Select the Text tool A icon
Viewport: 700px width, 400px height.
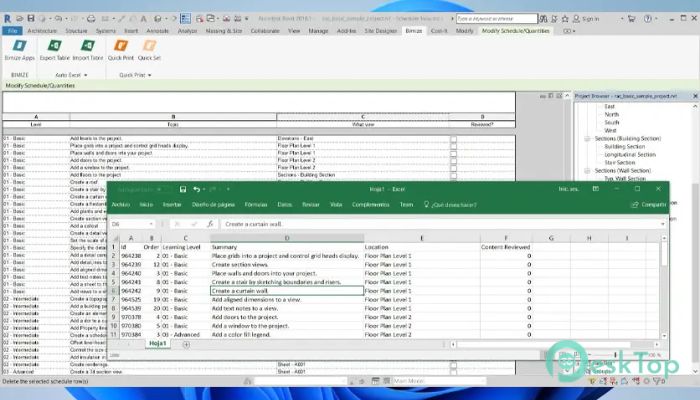point(144,19)
